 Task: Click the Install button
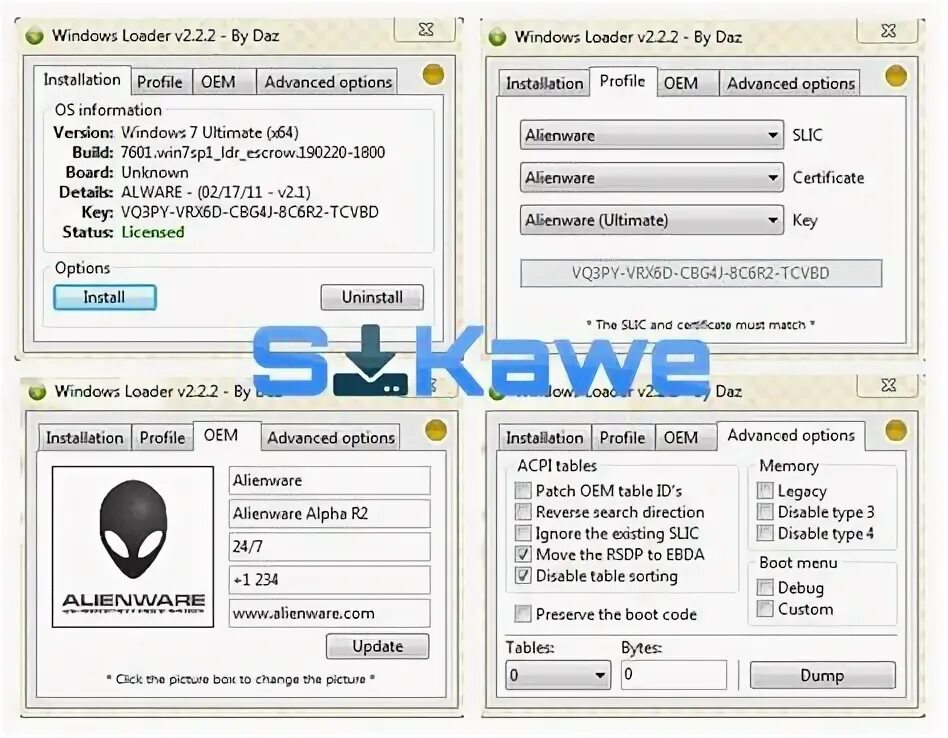tap(105, 297)
